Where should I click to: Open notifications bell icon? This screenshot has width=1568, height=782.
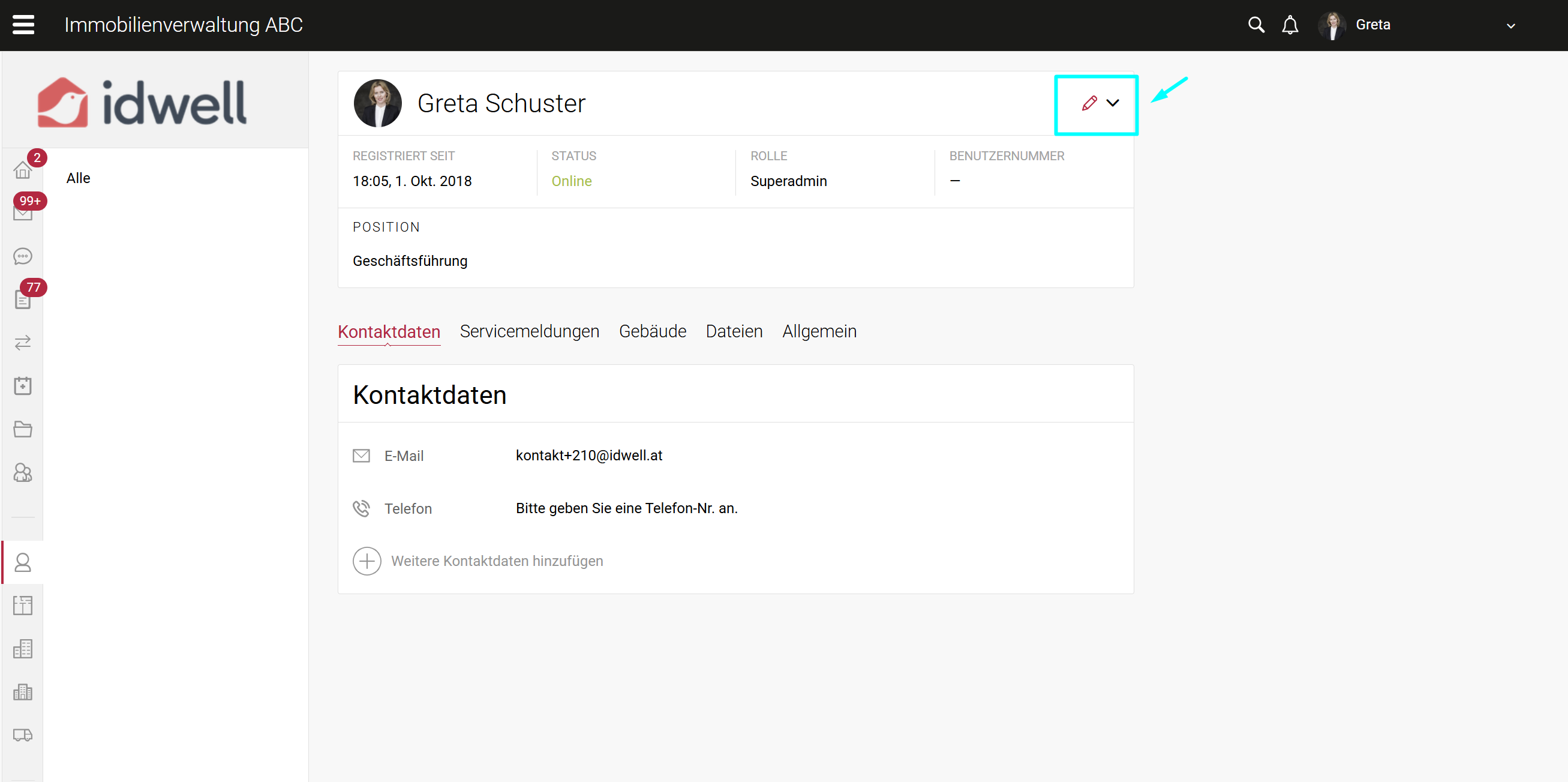pyautogui.click(x=1290, y=25)
